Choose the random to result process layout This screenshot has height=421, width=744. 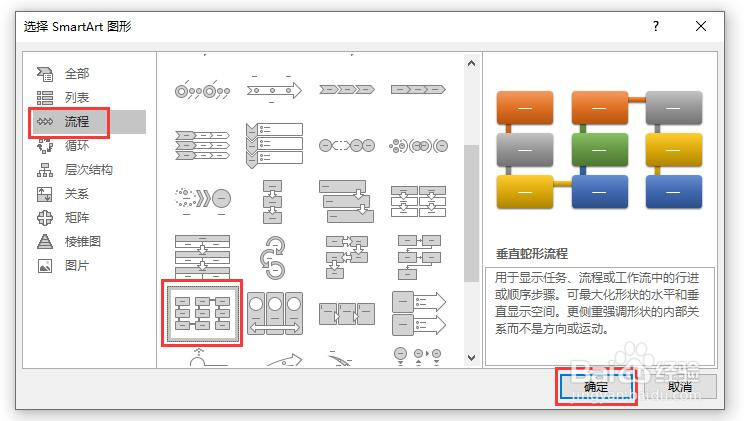[x=203, y=199]
